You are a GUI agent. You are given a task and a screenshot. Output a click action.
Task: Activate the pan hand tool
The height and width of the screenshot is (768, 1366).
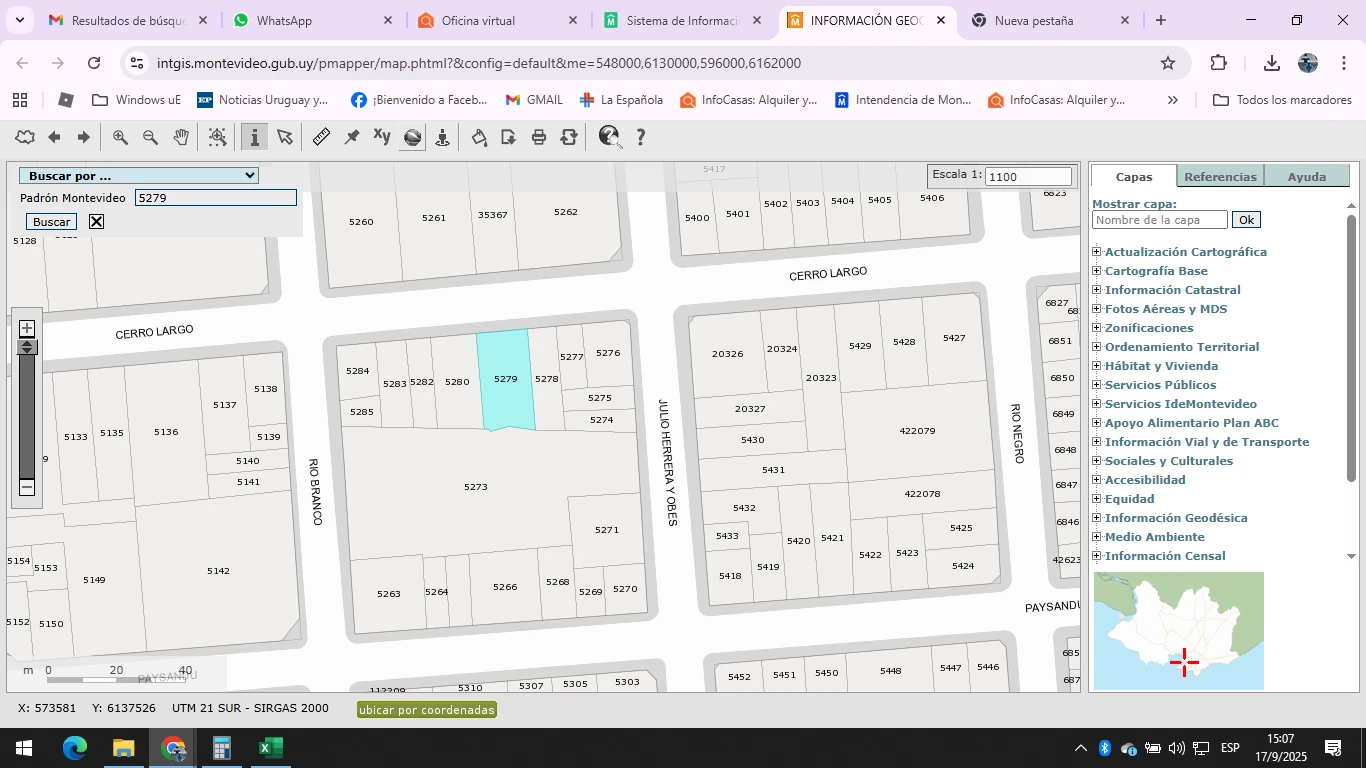(x=181, y=137)
